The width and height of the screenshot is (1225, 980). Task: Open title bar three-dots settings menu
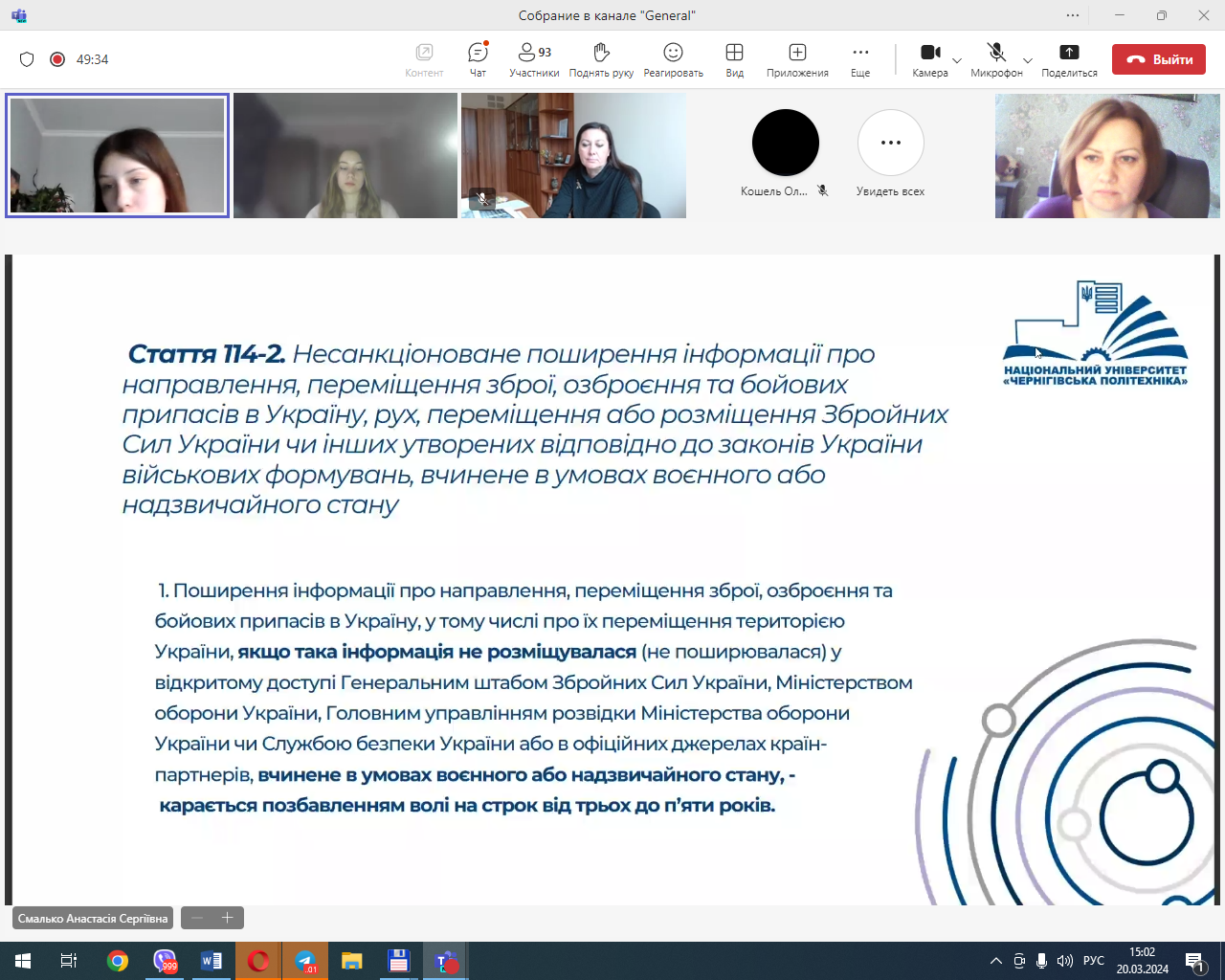(x=1073, y=15)
